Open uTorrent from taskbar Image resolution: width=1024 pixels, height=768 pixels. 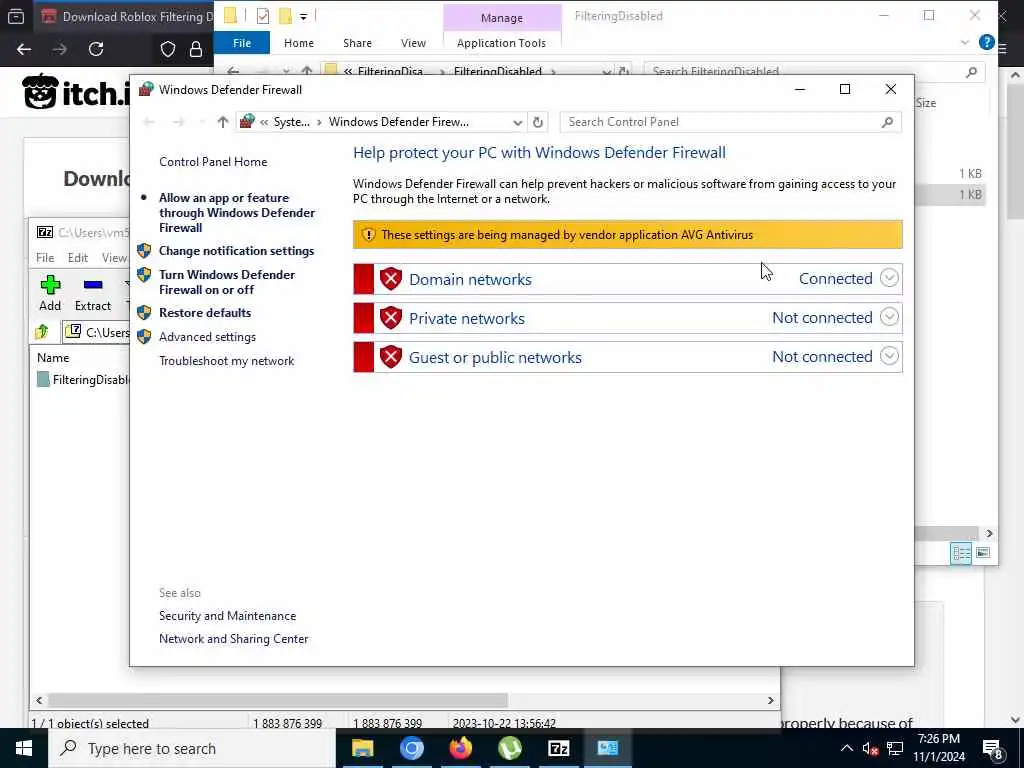[x=509, y=748]
